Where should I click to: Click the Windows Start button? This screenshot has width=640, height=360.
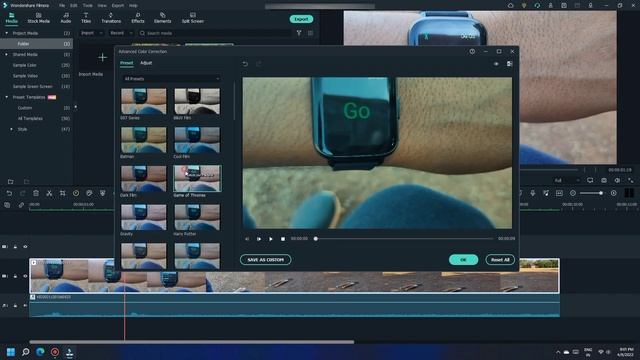(11, 352)
